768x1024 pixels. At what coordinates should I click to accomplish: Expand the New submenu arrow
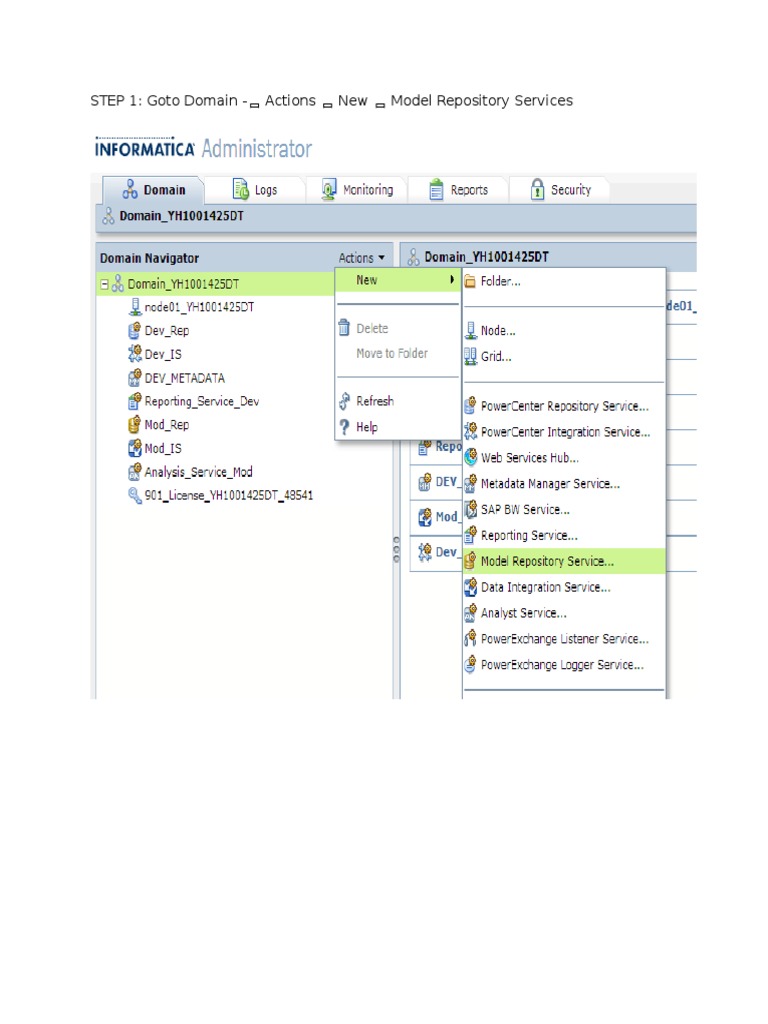pos(451,280)
